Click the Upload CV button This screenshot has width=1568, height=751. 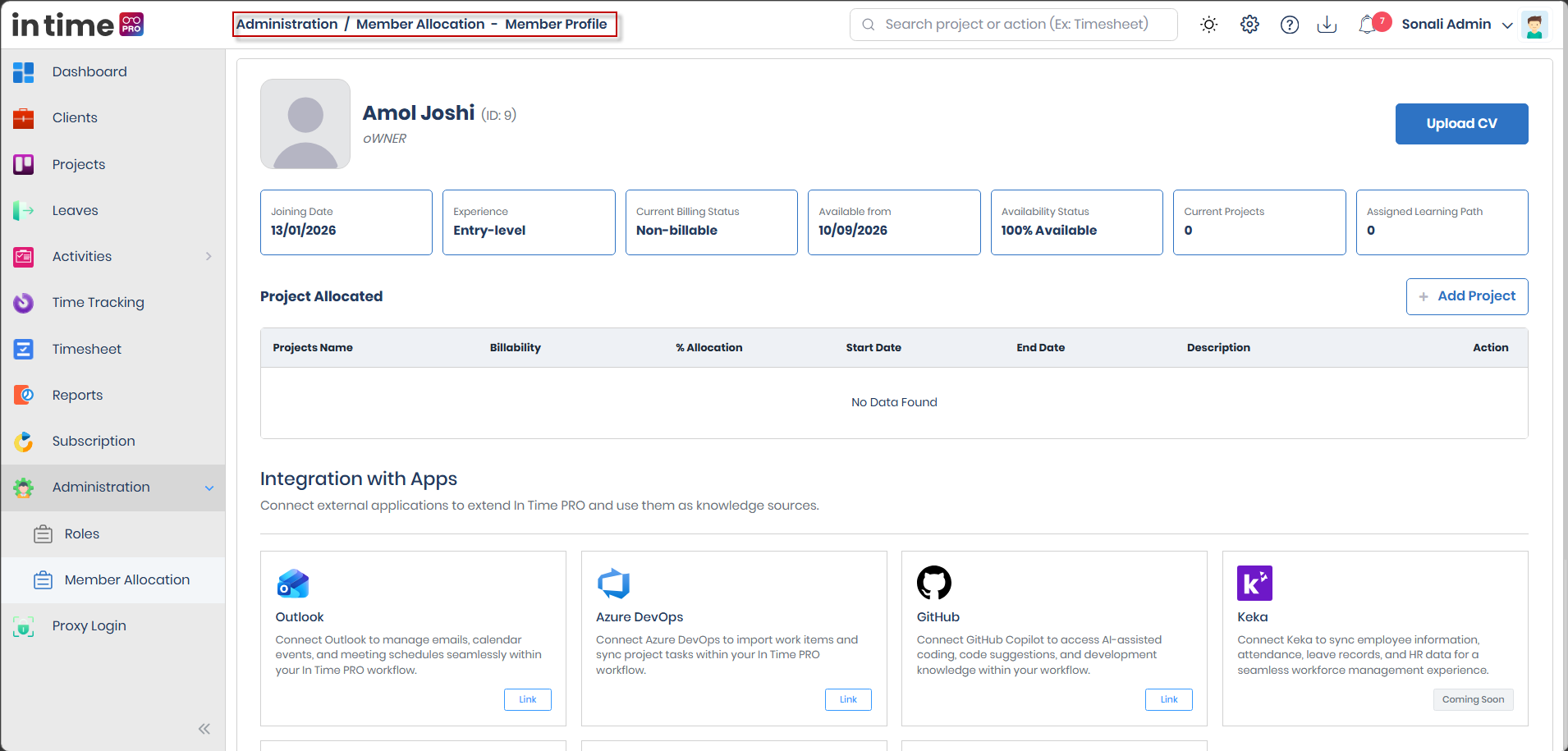click(1461, 124)
